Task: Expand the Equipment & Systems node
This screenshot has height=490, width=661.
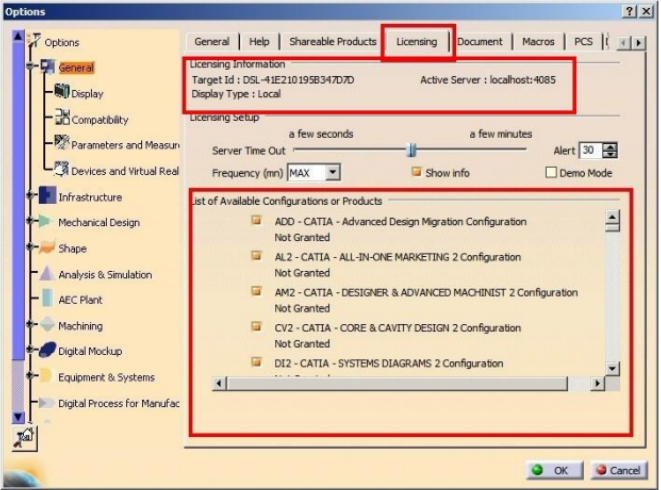Action: pyautogui.click(x=31, y=377)
